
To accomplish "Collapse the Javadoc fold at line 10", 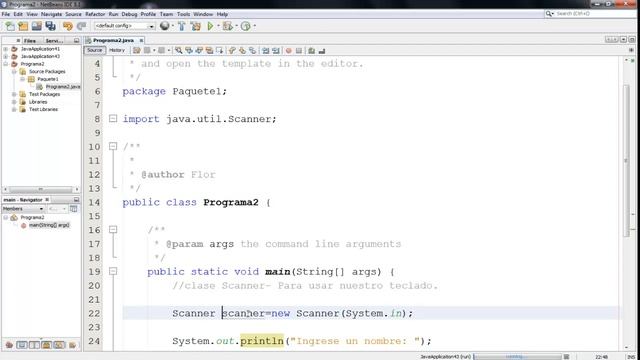I will 113,146.
